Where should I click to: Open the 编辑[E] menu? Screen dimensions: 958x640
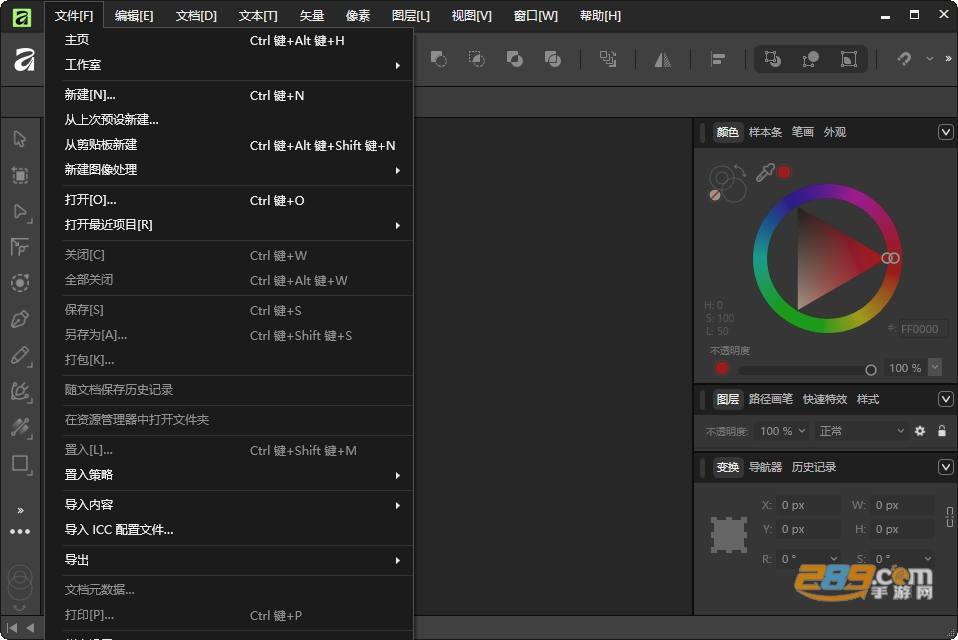[x=134, y=16]
